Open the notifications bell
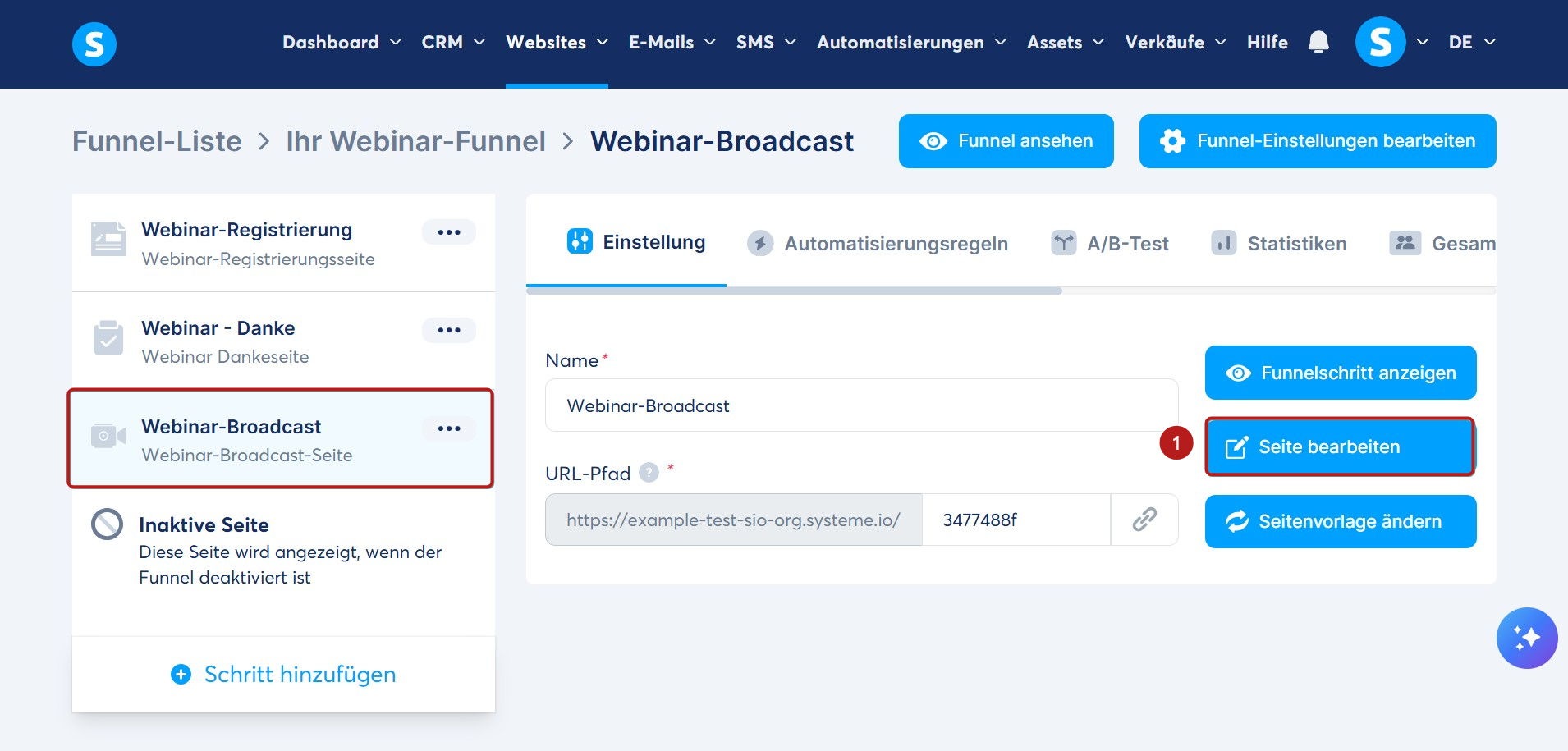The height and width of the screenshot is (751, 1568). click(x=1318, y=42)
